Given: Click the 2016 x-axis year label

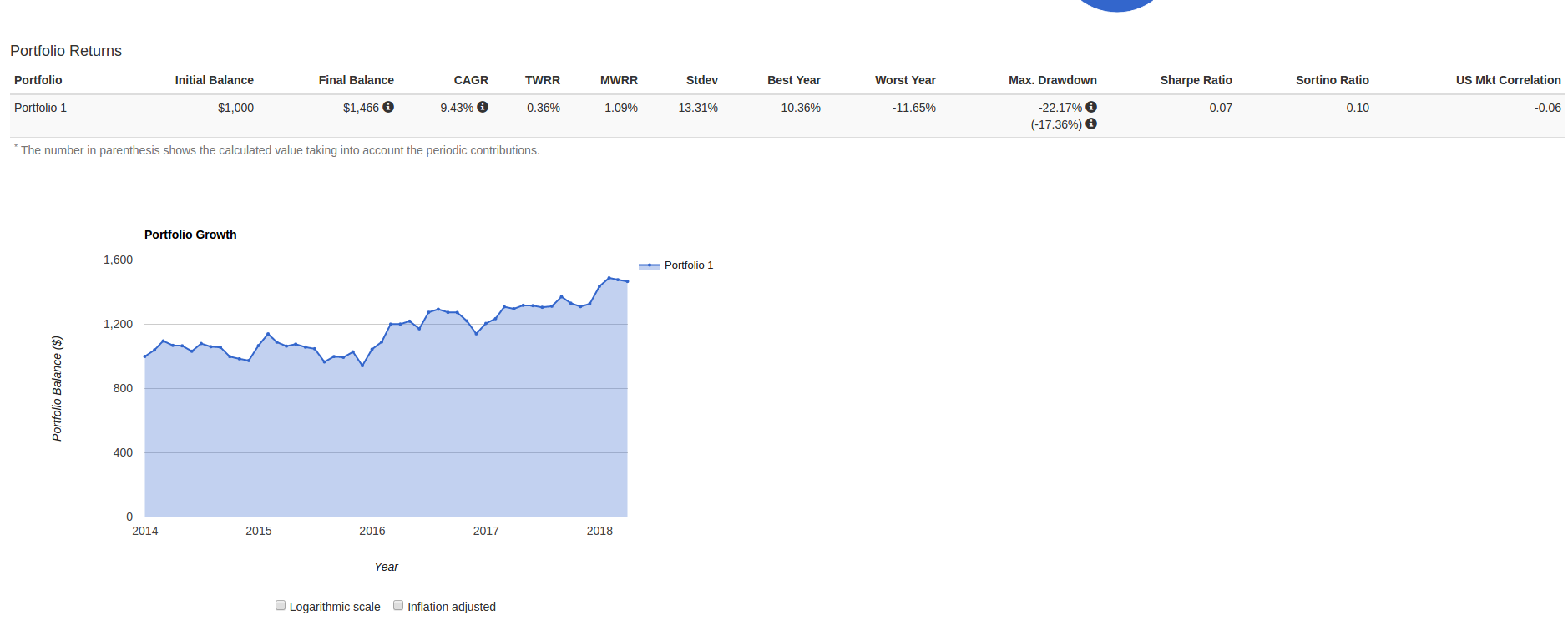Looking at the screenshot, I should (372, 531).
